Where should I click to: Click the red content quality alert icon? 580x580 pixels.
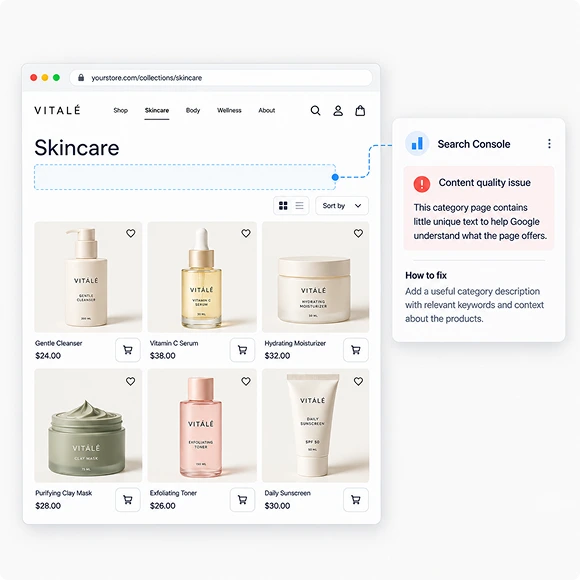tap(422, 183)
